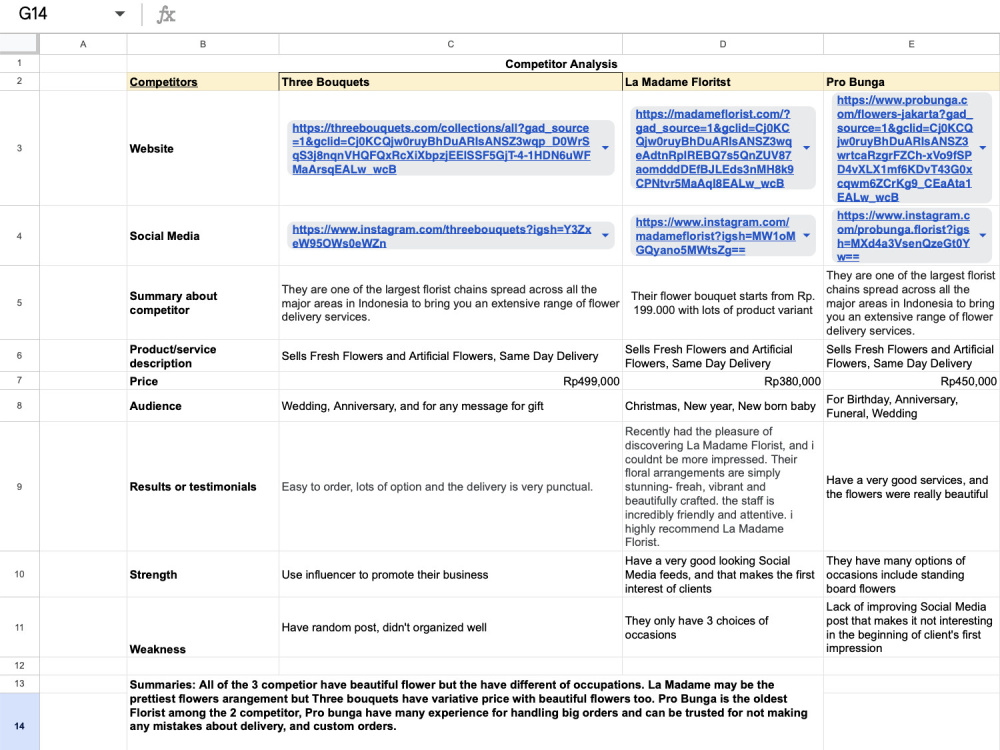Select highlighted row 14 header
Viewport: 1000px width, 750px height.
coord(19,726)
